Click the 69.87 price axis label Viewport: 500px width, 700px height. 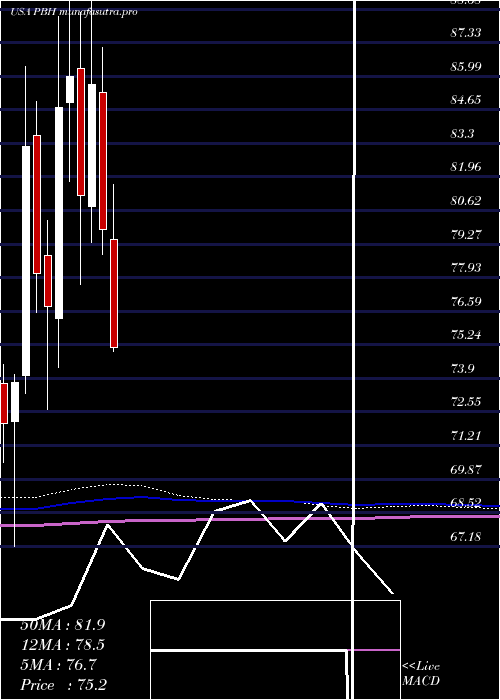coord(466,469)
